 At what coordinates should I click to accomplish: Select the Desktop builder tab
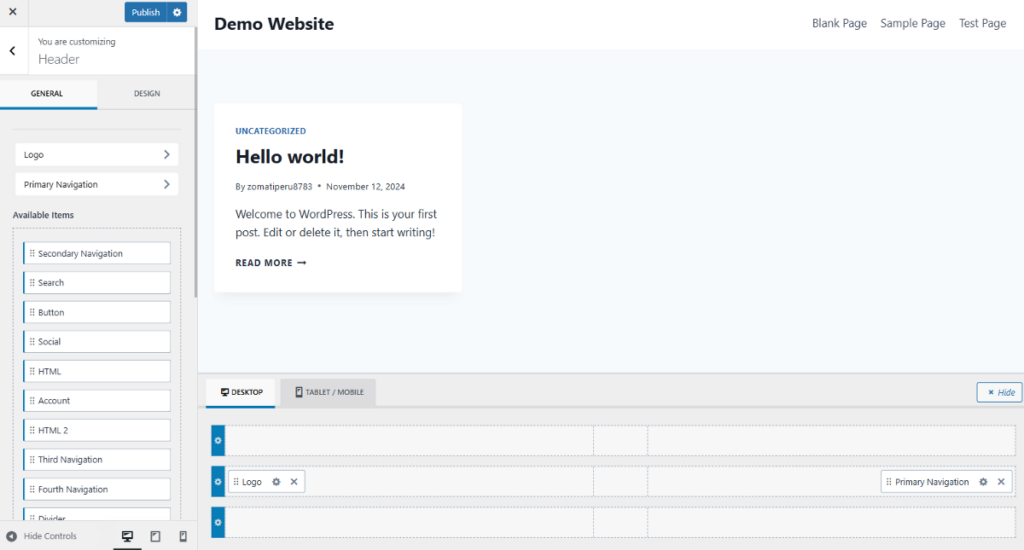[x=241, y=393]
